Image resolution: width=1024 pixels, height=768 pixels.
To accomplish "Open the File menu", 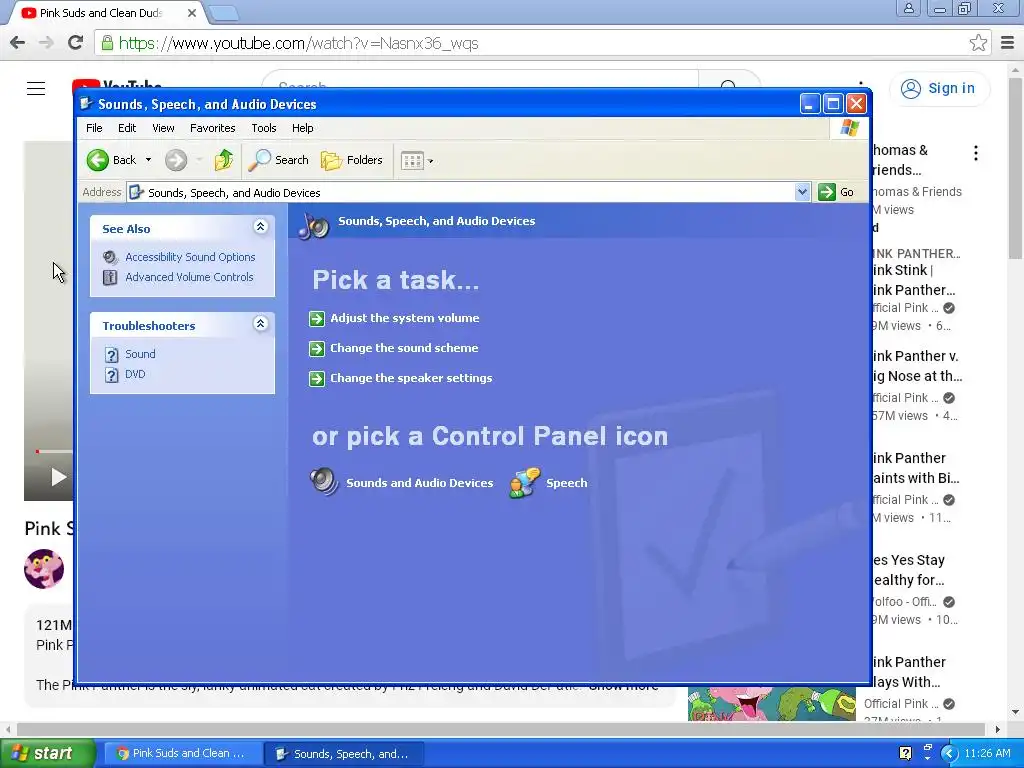I will (x=94, y=128).
